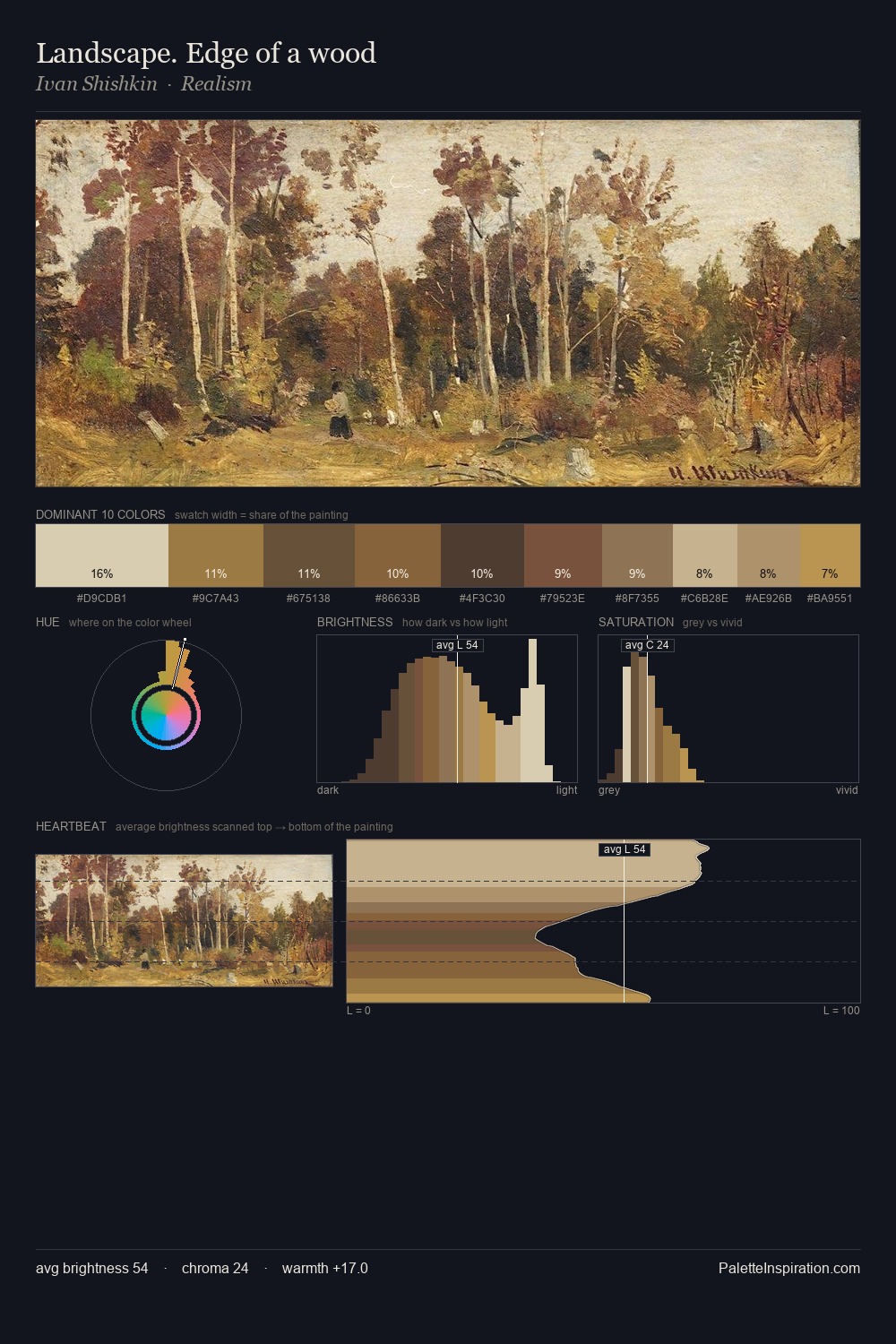Viewport: 896px width, 1344px height.
Task: Click the 'BRIGHTNESS' section heading
Action: [x=355, y=622]
